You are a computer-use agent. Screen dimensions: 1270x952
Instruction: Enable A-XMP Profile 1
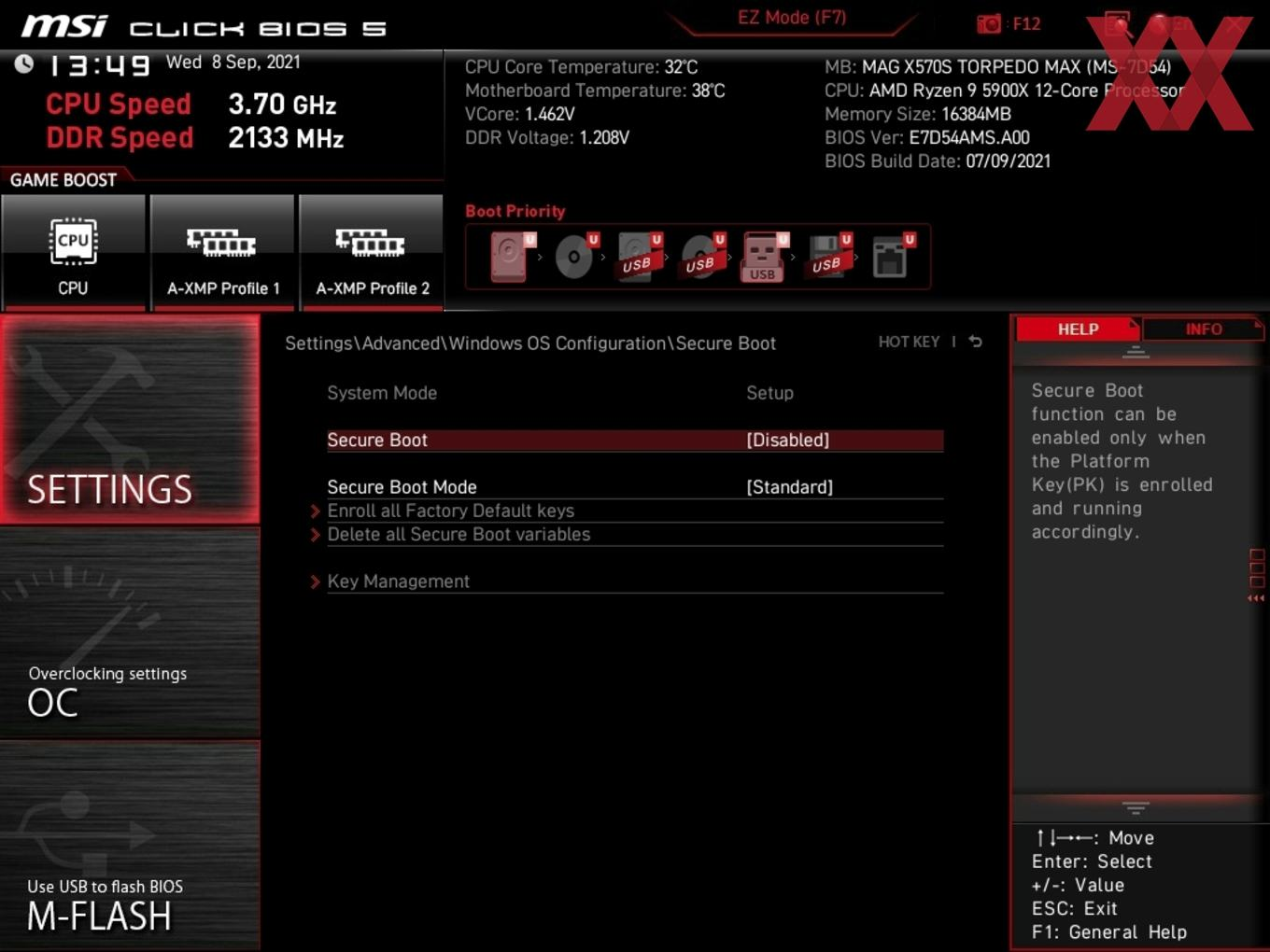click(x=222, y=252)
